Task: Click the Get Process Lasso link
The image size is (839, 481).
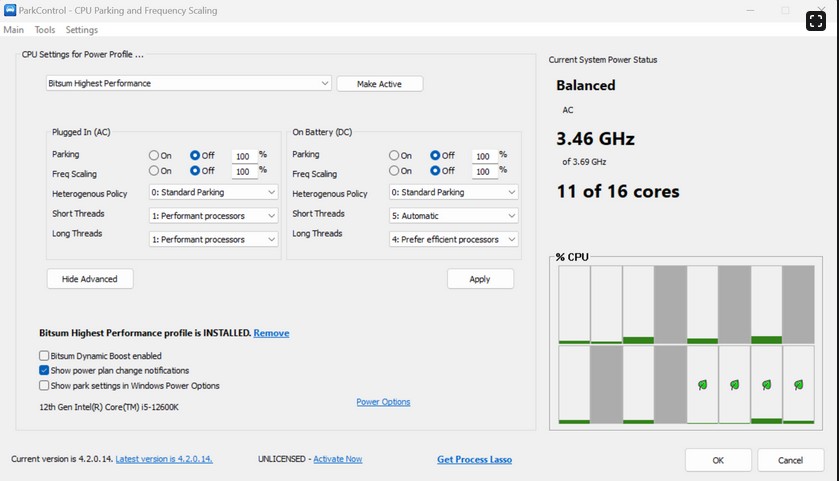Action: 474,459
